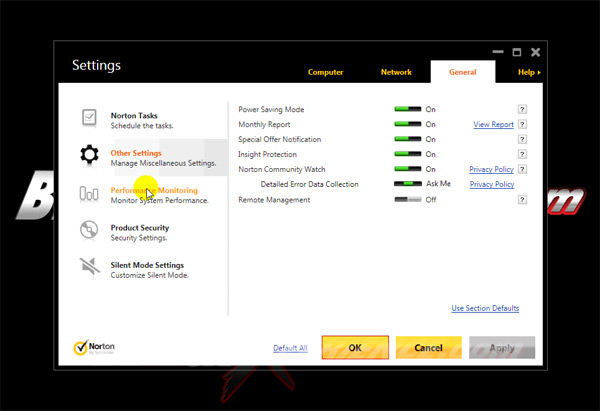Maximize the Settings window
Viewport: 600px width, 411px height.
[x=517, y=52]
